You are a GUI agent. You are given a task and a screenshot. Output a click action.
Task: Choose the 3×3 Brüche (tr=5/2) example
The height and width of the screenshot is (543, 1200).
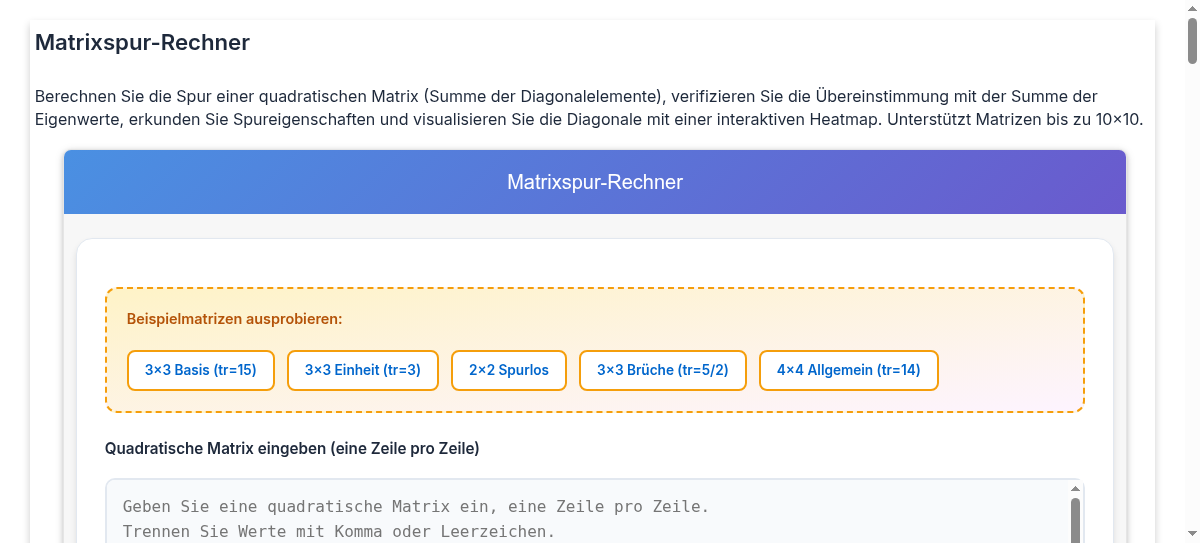click(663, 370)
